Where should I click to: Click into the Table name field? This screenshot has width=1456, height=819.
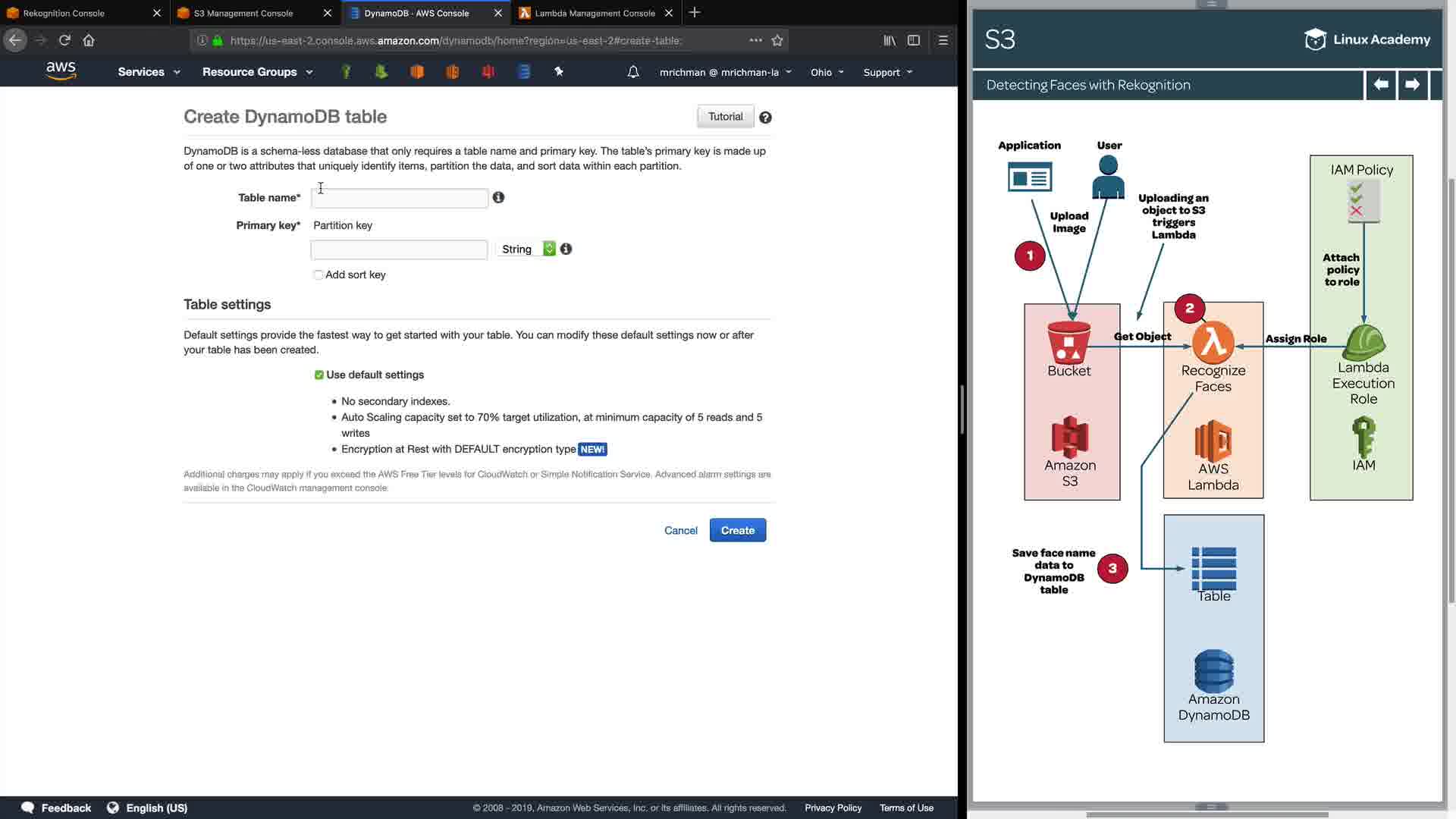click(x=400, y=198)
